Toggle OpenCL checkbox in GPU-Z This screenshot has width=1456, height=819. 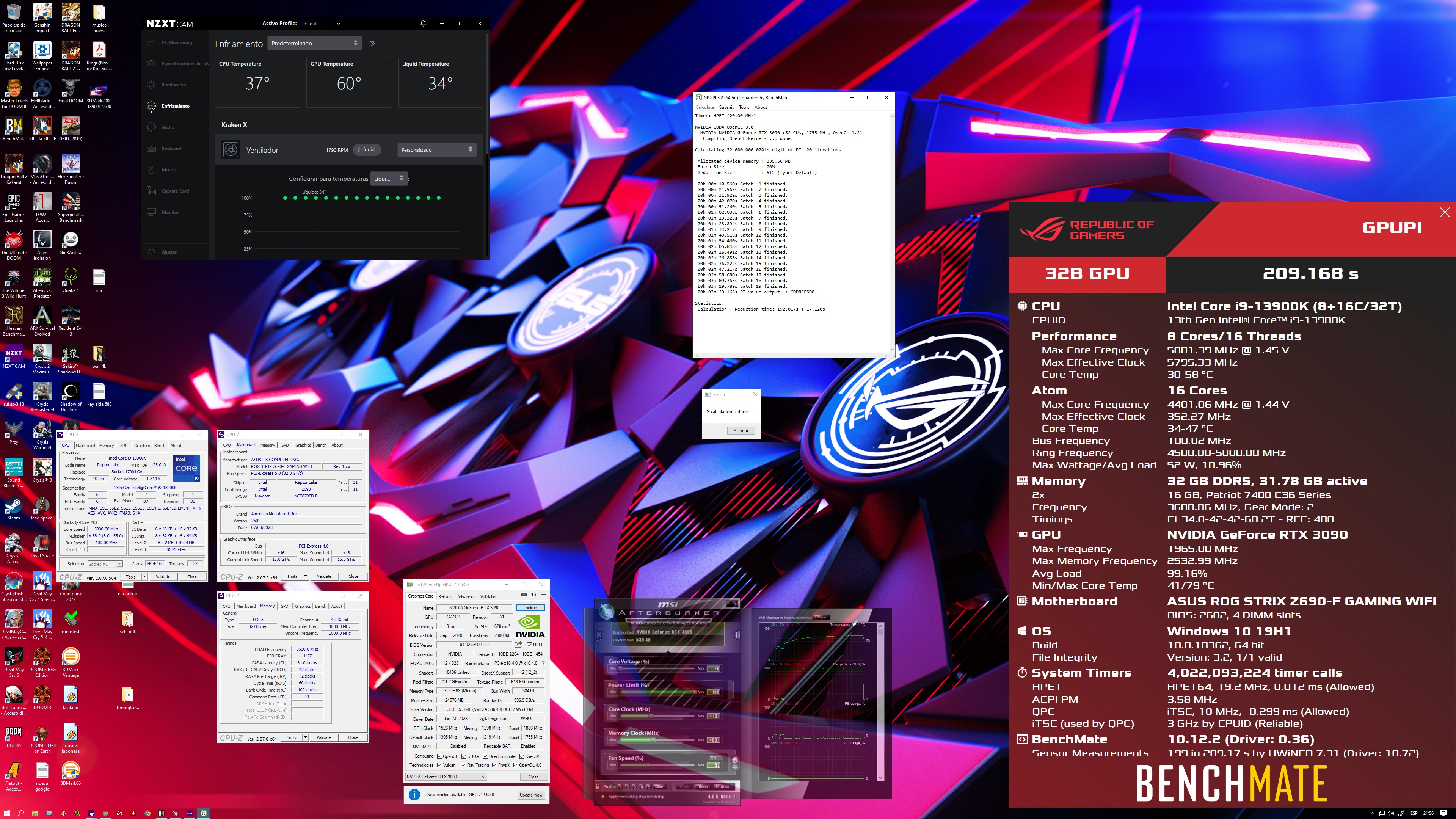[439, 756]
